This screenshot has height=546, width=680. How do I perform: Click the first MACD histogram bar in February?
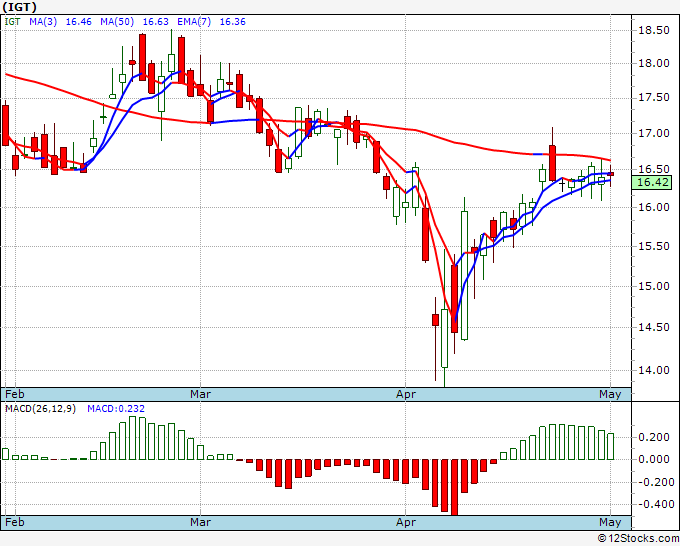6,454
